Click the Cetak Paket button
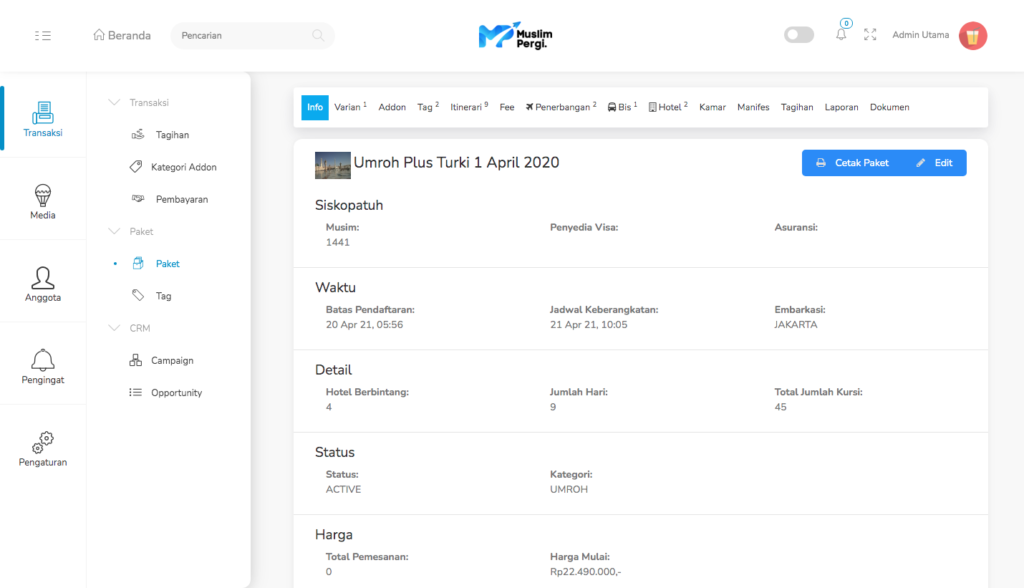Screen dimensions: 1024x588 (852, 163)
